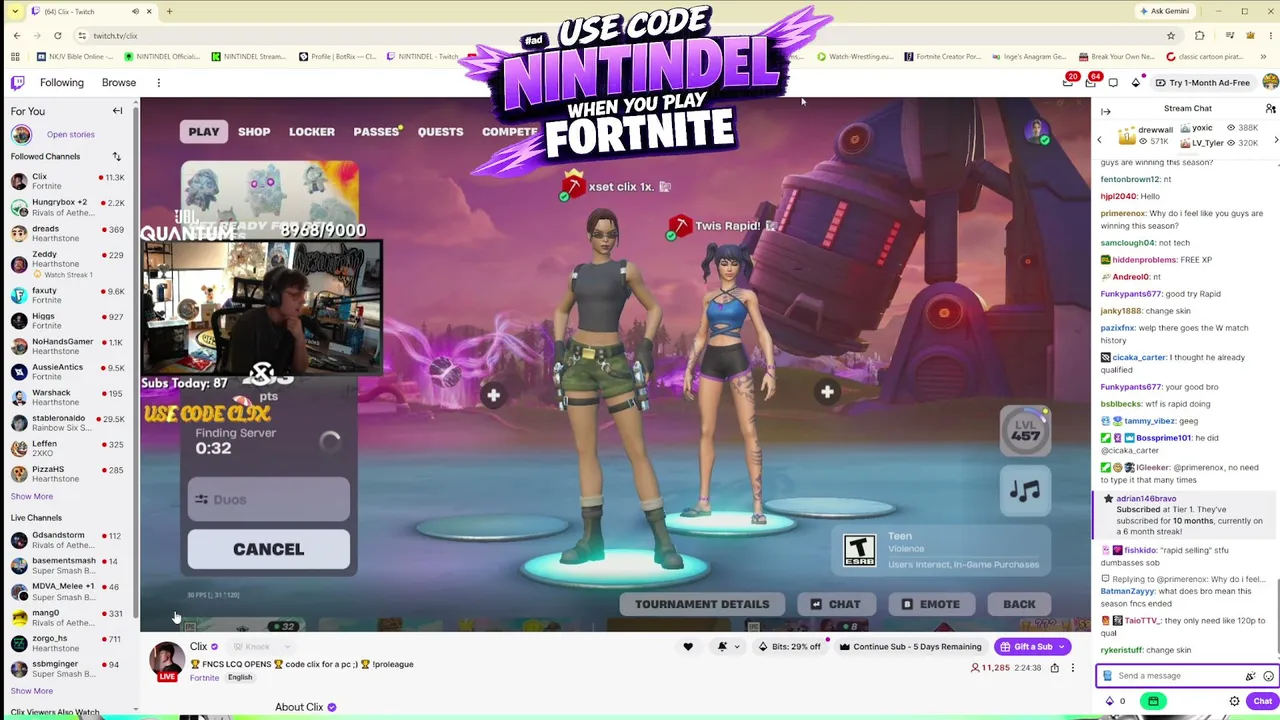The height and width of the screenshot is (720, 1280).
Task: Show more hidden bookmarks chevron
Action: (x=1265, y=57)
